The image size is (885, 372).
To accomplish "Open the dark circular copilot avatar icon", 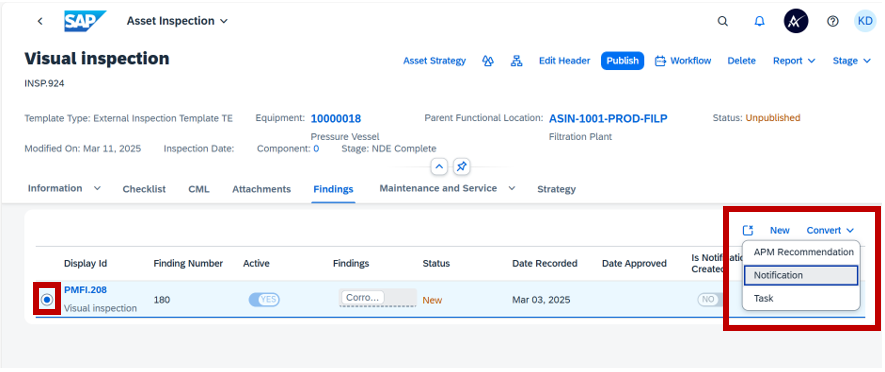I will (796, 21).
